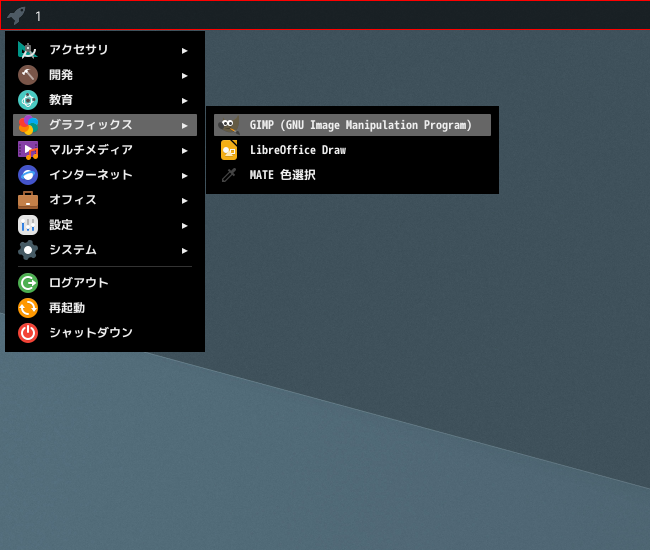Screen dimensions: 650x550
Task: Open the オフィス menu entry
Action: pyautogui.click(x=105, y=200)
